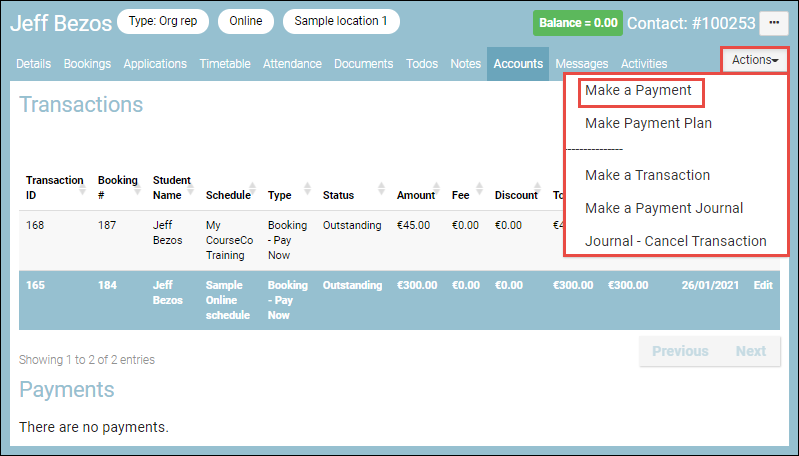Go to the Documents tab
Viewport: 799px width, 456px height.
363,64
